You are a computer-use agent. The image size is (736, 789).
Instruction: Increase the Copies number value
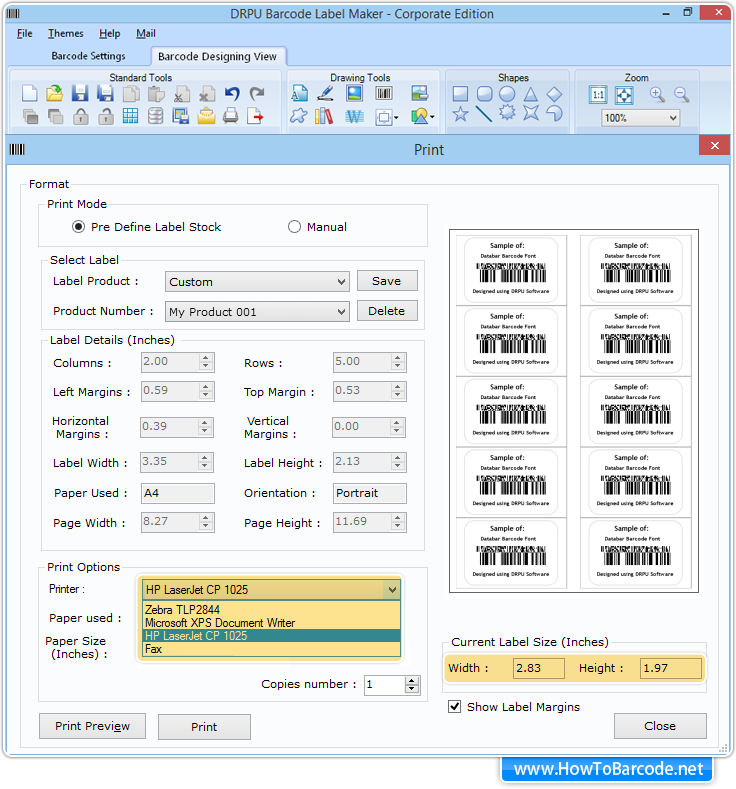412,680
